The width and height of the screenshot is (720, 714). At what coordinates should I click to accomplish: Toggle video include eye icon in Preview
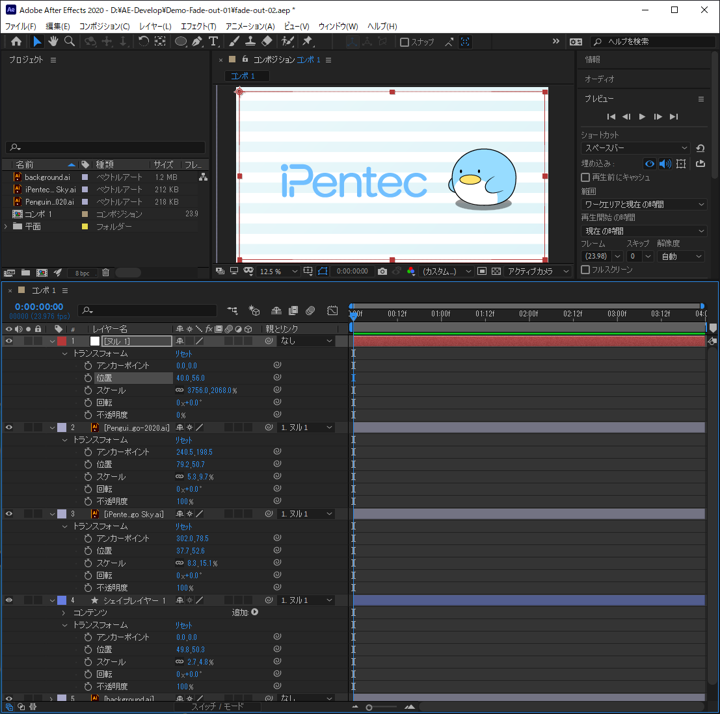pos(649,163)
